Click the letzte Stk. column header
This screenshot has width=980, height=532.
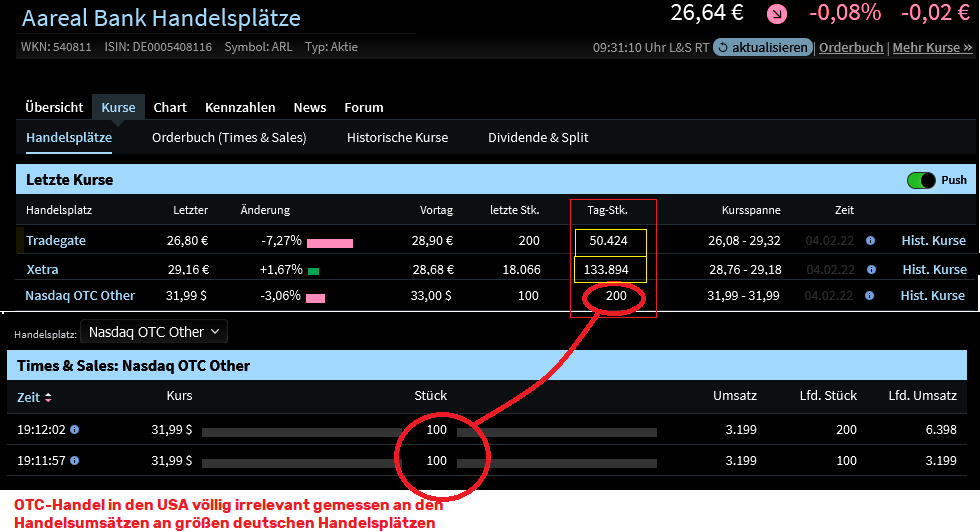coord(514,210)
